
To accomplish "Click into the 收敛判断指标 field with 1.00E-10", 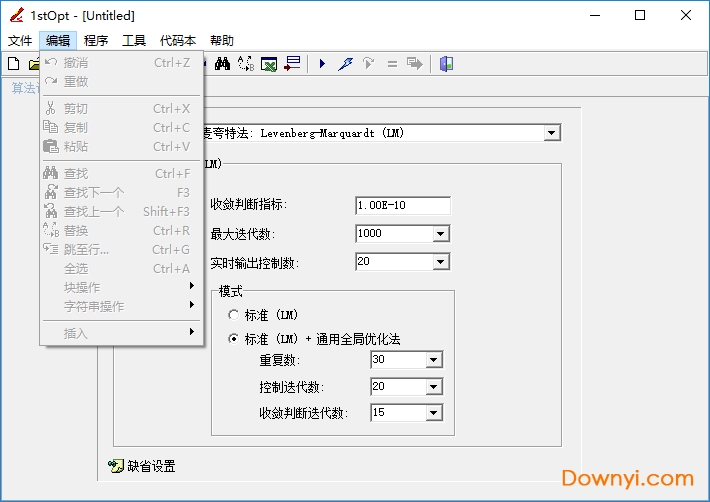I will (x=403, y=206).
